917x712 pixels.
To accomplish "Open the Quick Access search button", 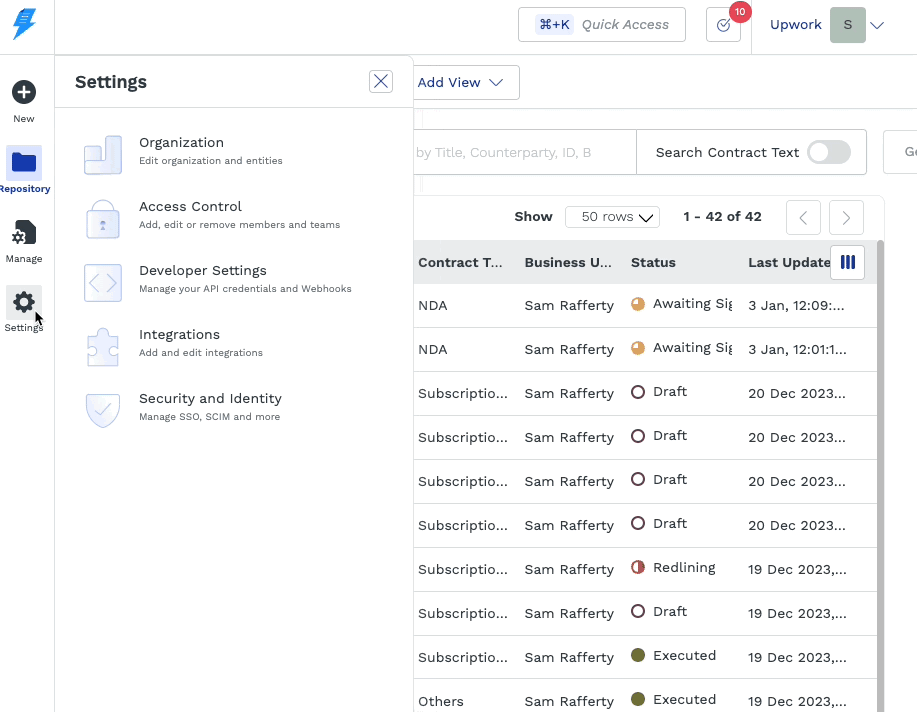I will 601,24.
